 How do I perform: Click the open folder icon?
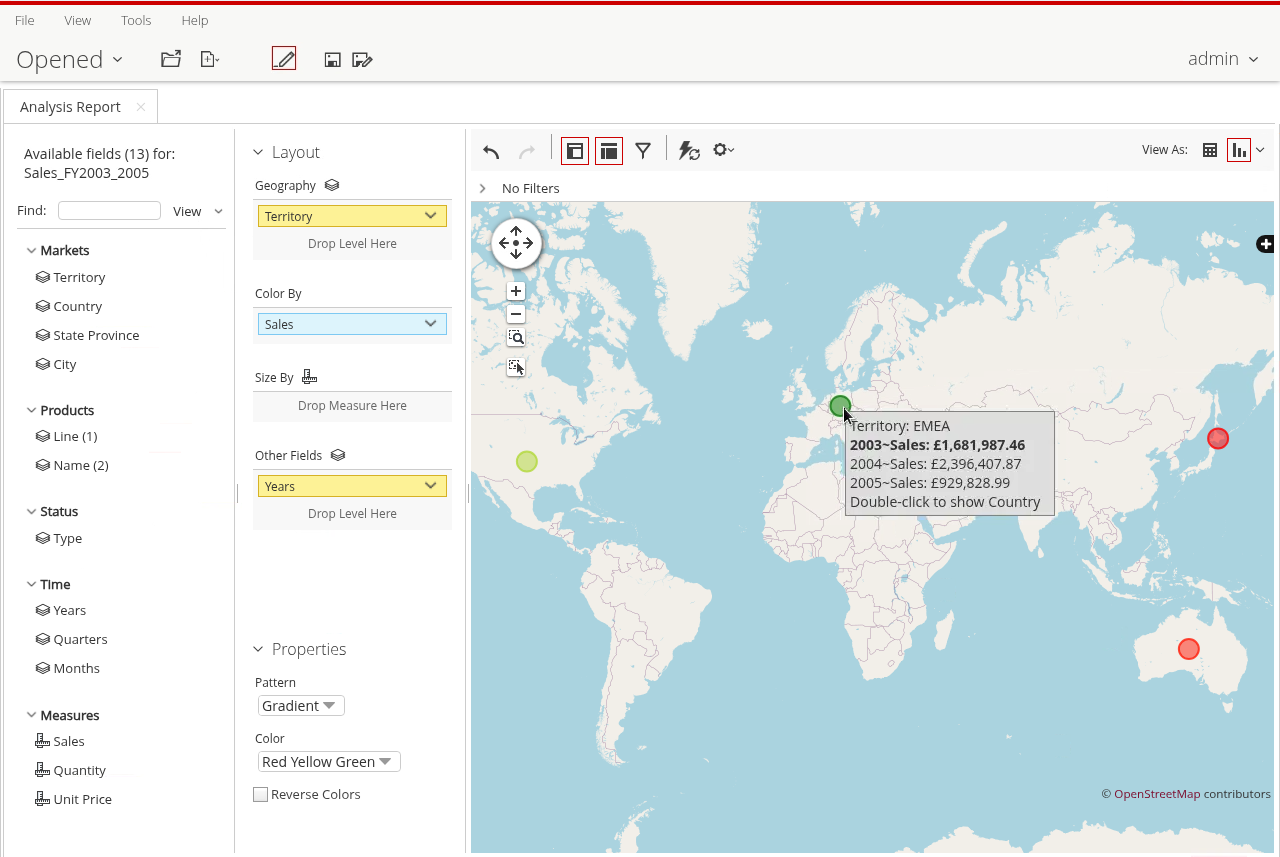(171, 59)
